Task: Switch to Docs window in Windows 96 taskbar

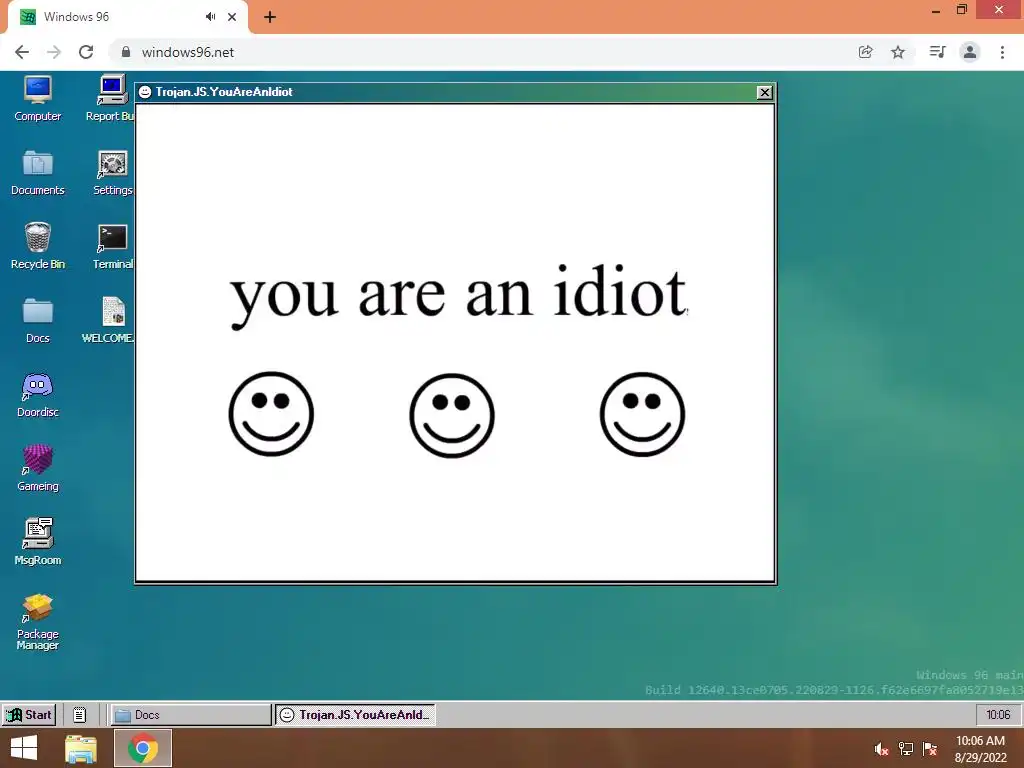Action: pyautogui.click(x=190, y=714)
